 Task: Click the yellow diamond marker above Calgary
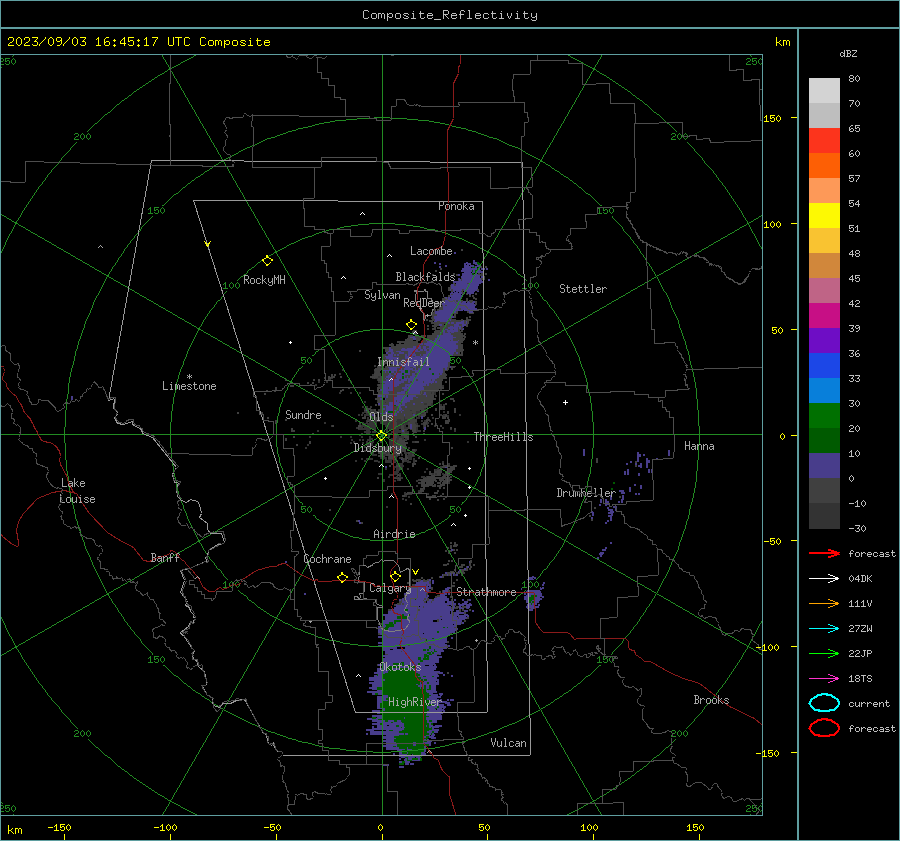click(x=395, y=576)
